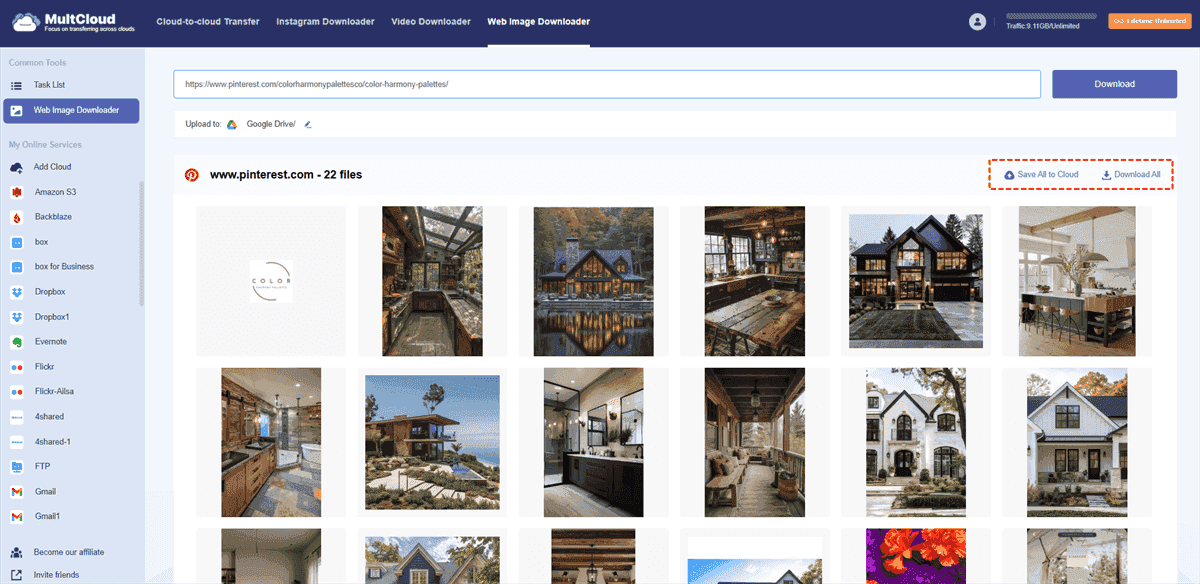This screenshot has width=1200, height=584.
Task: Open the Cloud-to-cloud Transfer tab
Action: [208, 21]
